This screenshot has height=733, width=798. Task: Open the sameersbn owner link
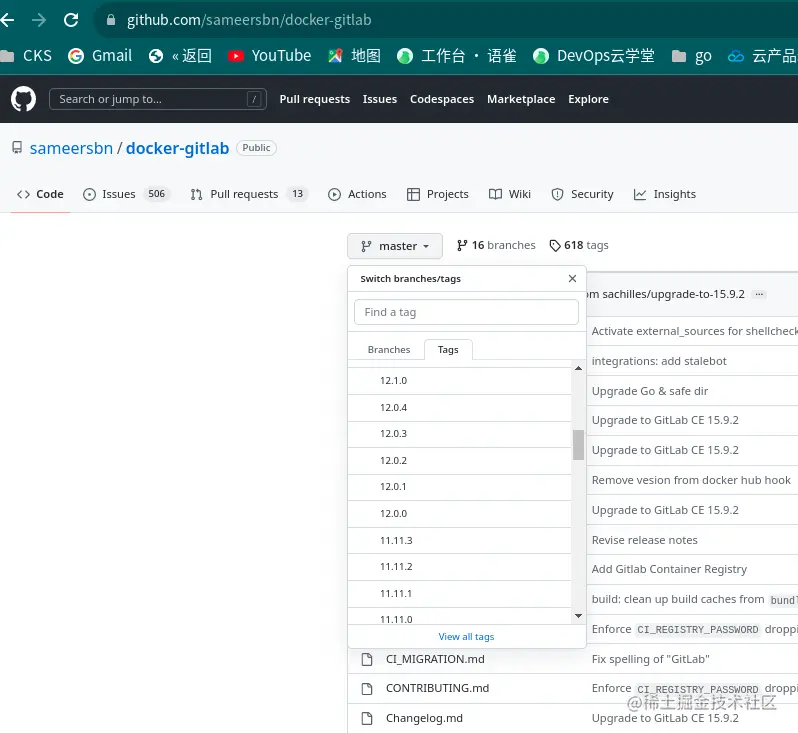[71, 148]
